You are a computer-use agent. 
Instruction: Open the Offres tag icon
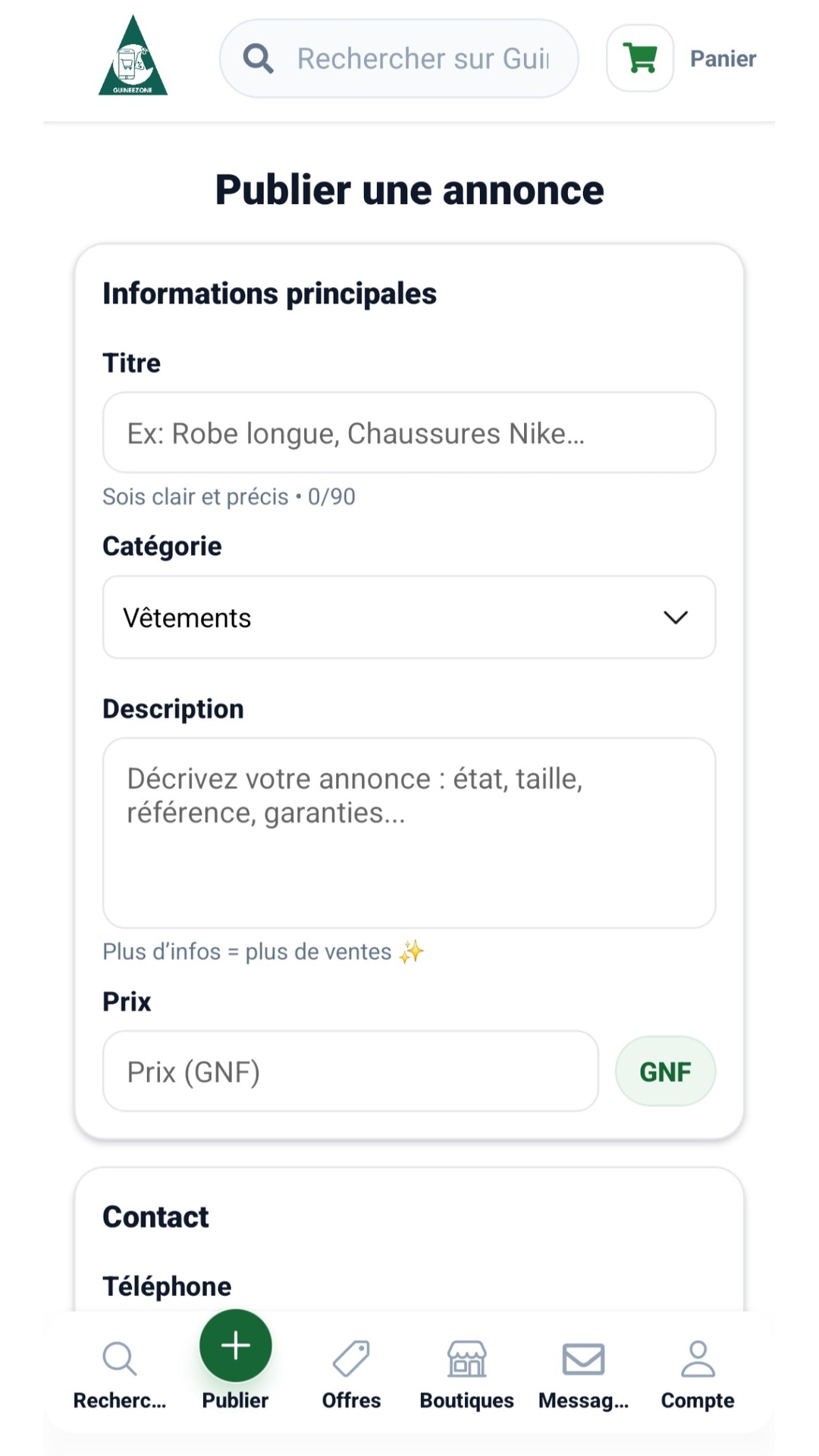(x=351, y=1358)
